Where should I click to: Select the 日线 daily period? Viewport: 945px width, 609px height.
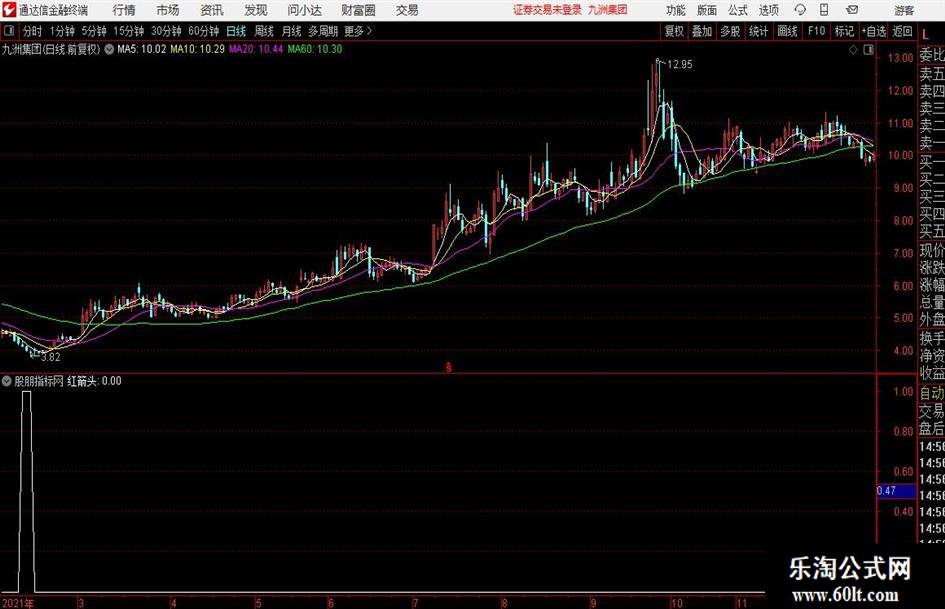point(236,31)
